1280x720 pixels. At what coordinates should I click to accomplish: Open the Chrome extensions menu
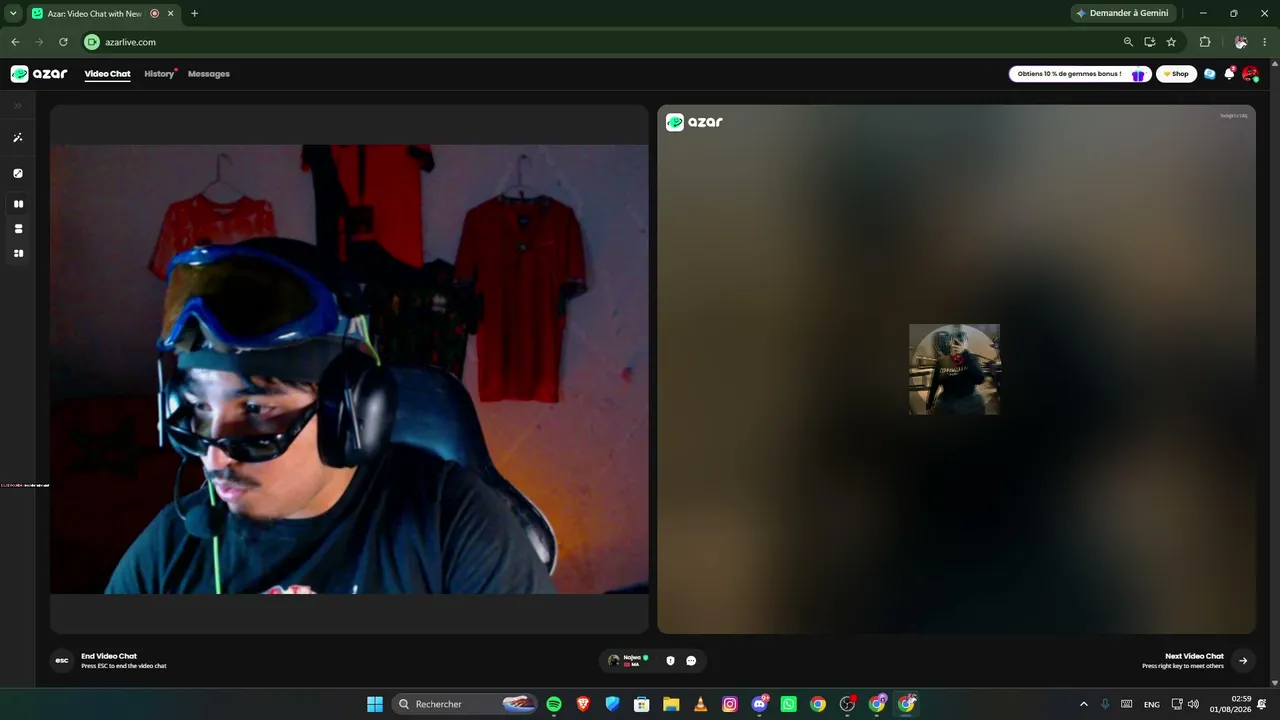coord(1205,42)
